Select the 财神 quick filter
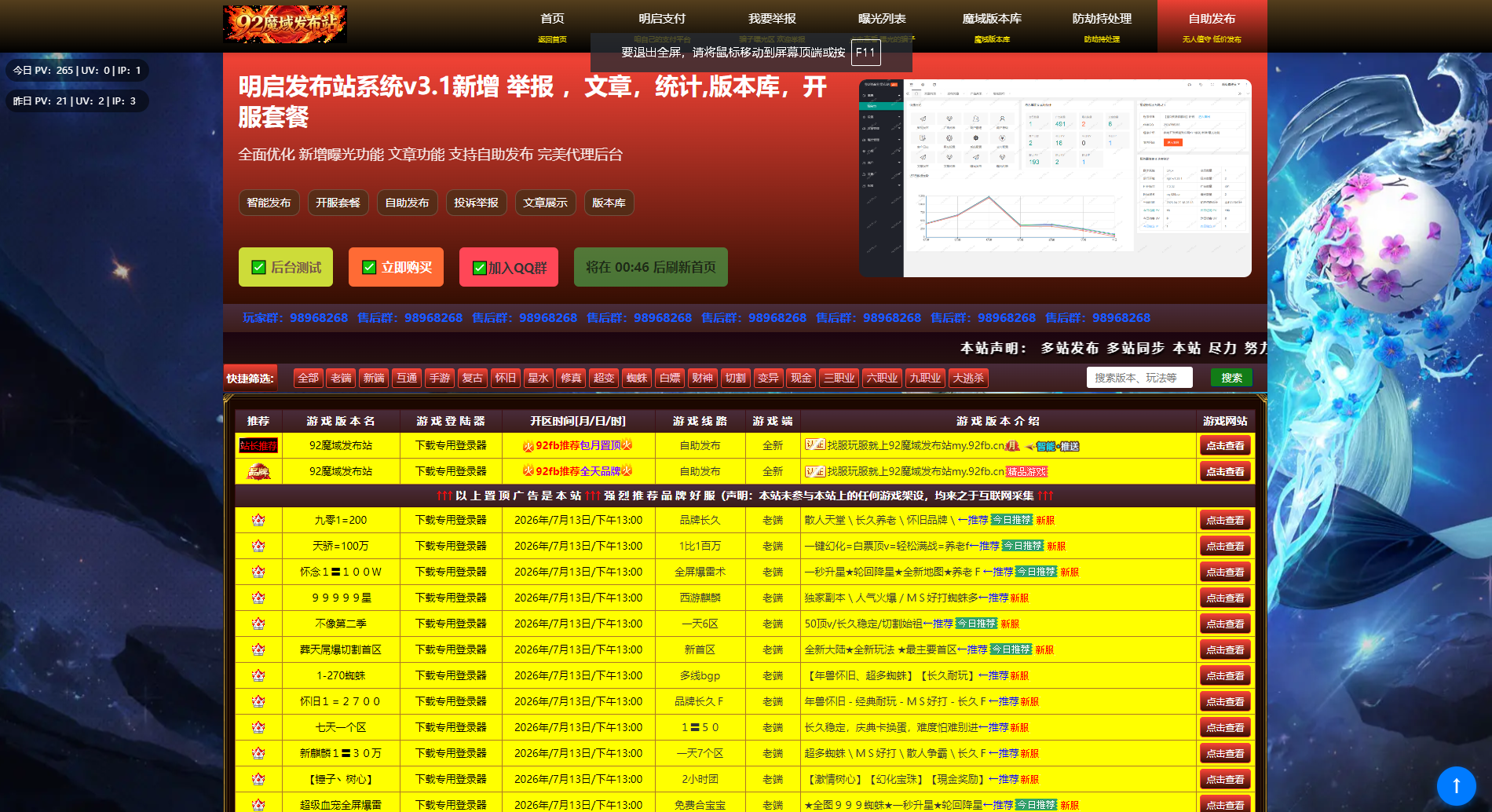 (703, 378)
